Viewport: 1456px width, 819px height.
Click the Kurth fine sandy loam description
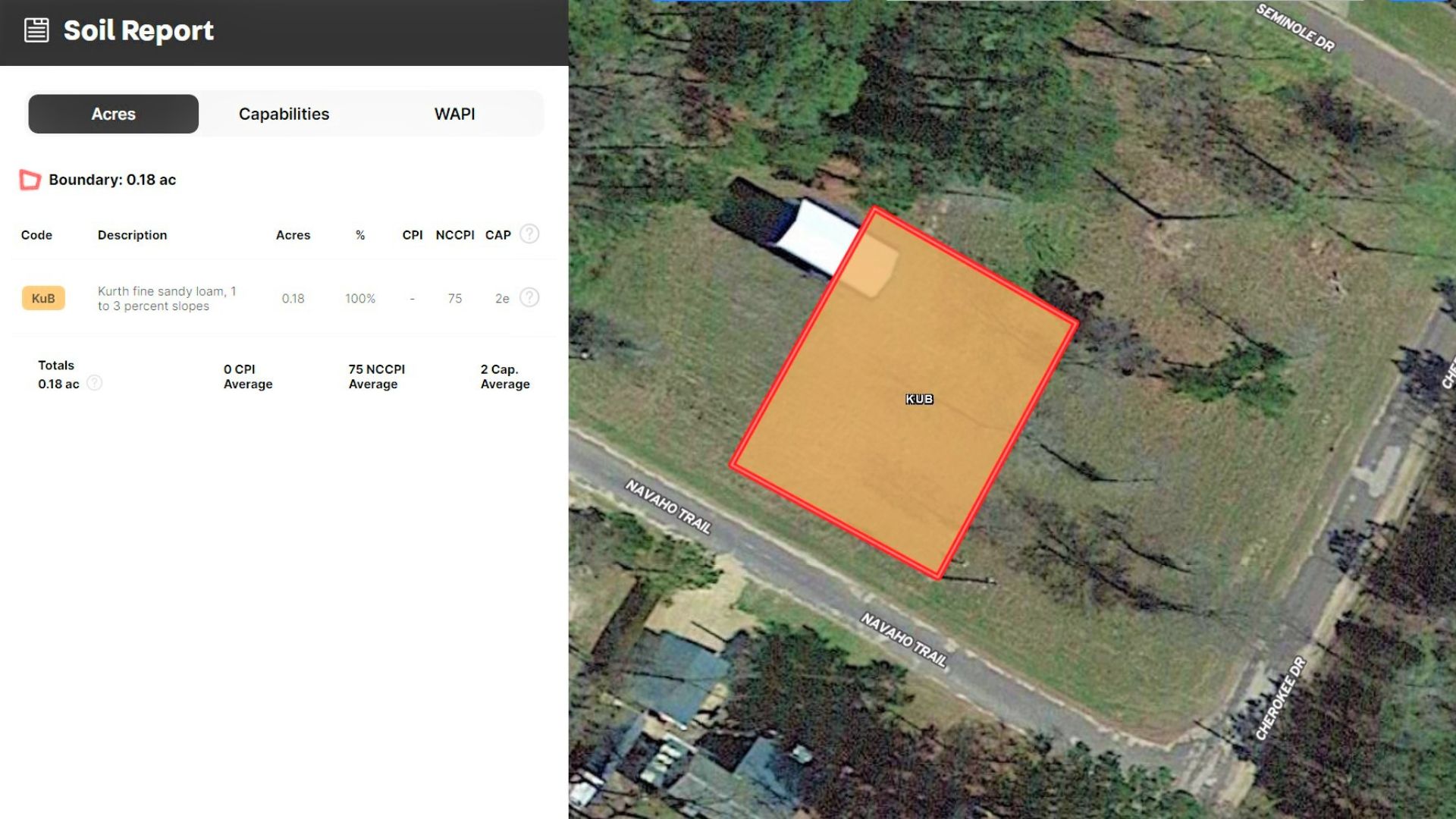(x=167, y=298)
